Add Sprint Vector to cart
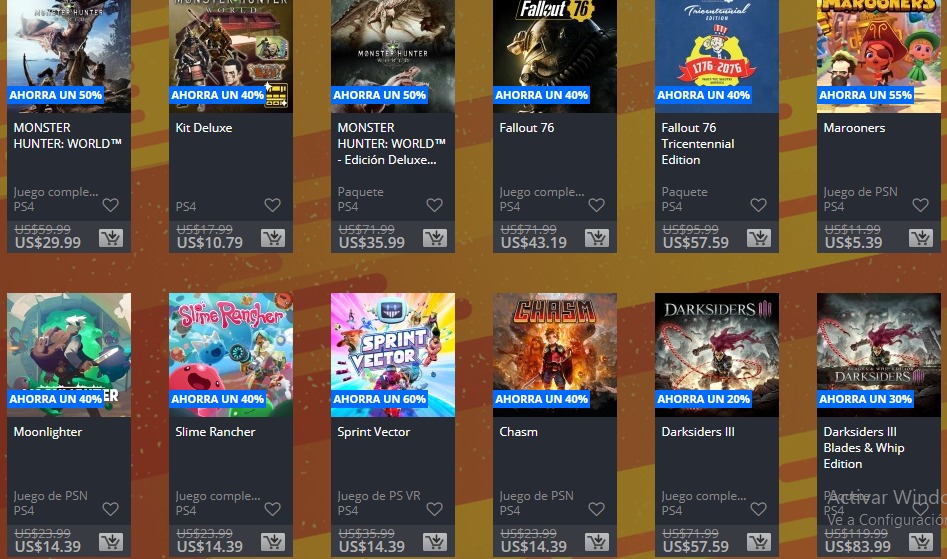The width and height of the screenshot is (947, 559). (x=435, y=542)
